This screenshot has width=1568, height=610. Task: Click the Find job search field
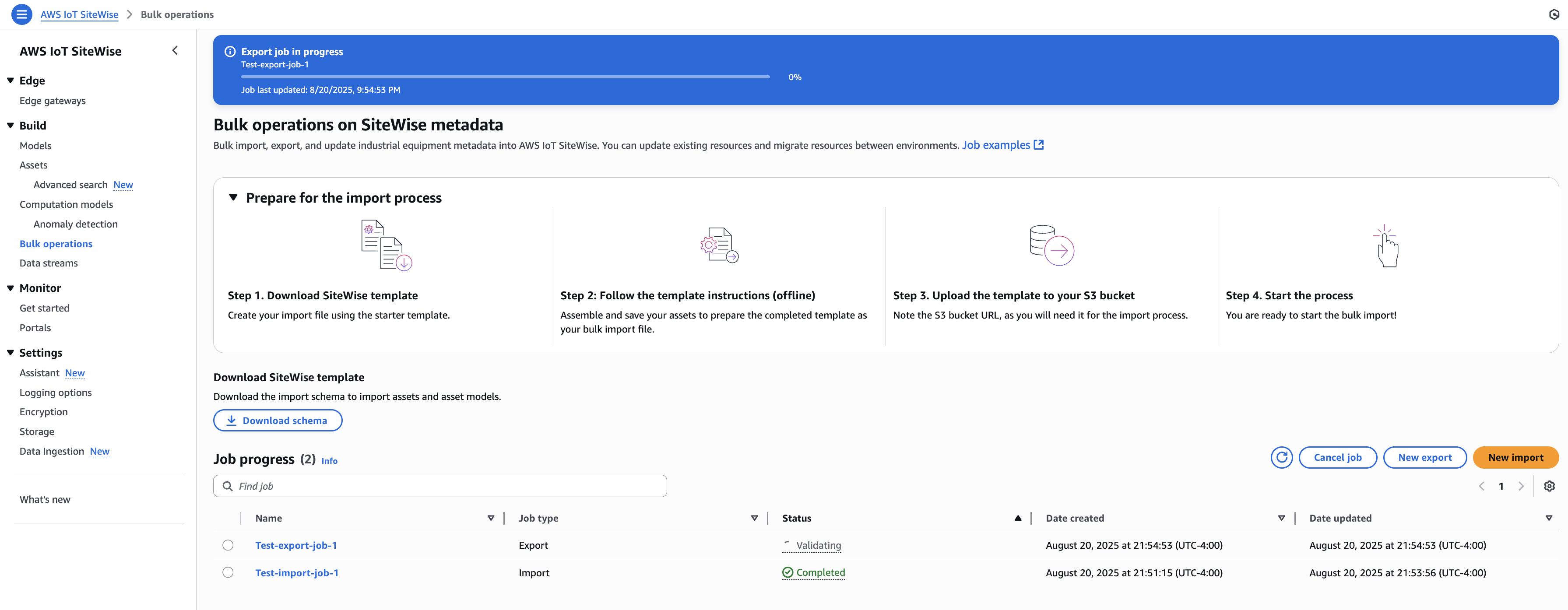tap(440, 486)
